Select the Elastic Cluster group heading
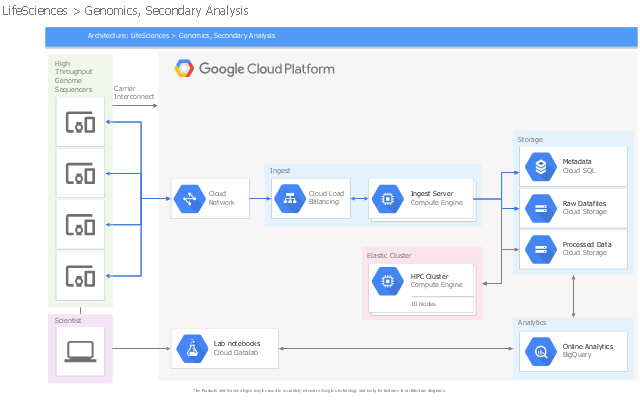Screen dimensions: 640x400 pyautogui.click(x=389, y=256)
